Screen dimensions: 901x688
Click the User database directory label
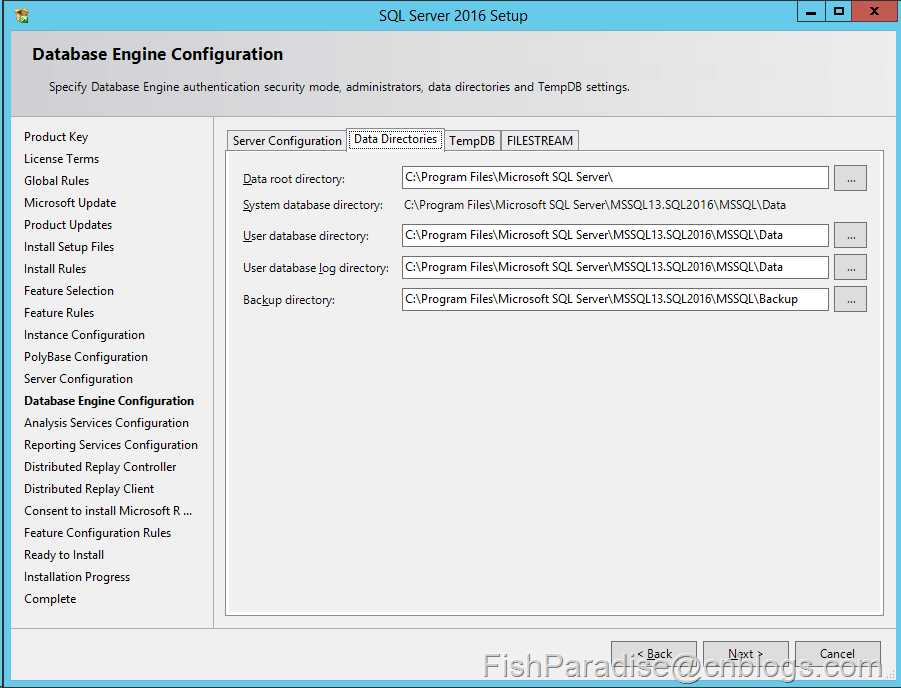[x=306, y=236]
